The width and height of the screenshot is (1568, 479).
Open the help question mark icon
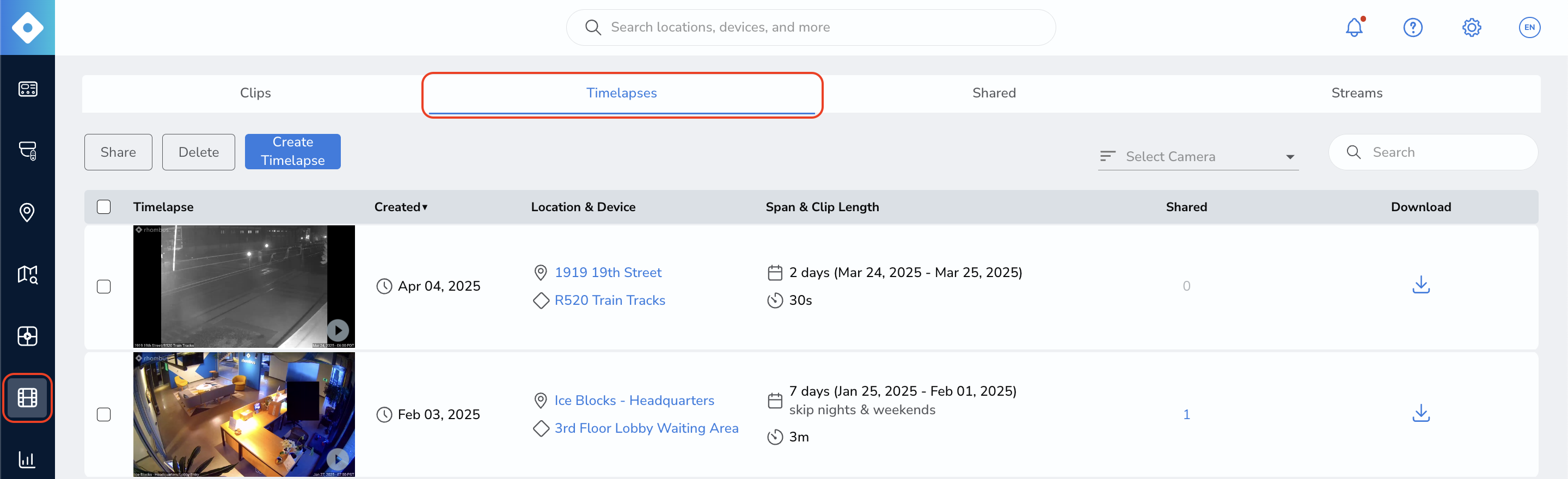coord(1413,27)
